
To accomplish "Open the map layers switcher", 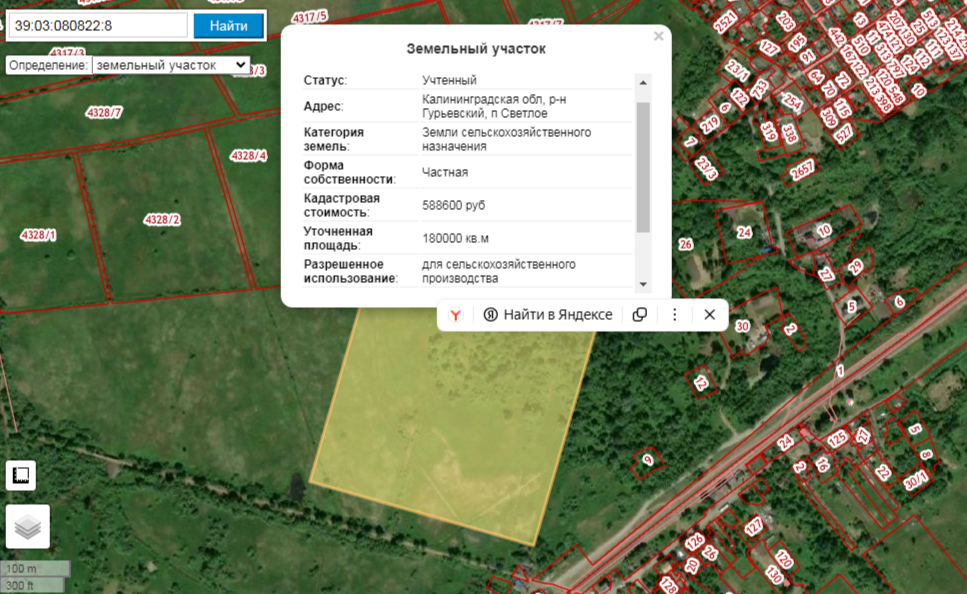I will (27, 527).
